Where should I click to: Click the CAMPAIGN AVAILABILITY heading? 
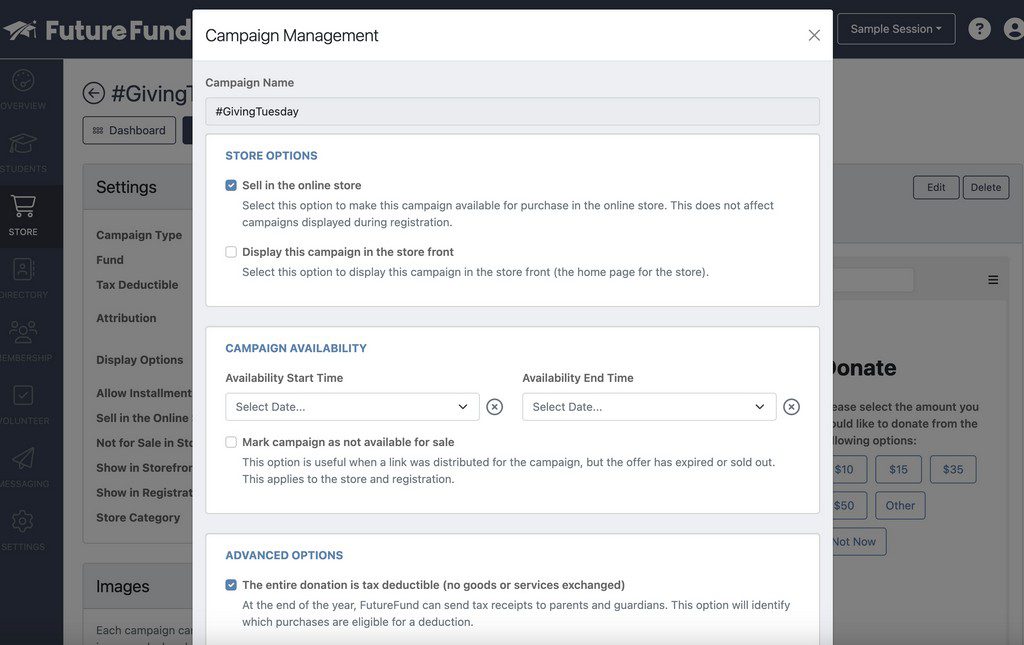pyautogui.click(x=296, y=349)
